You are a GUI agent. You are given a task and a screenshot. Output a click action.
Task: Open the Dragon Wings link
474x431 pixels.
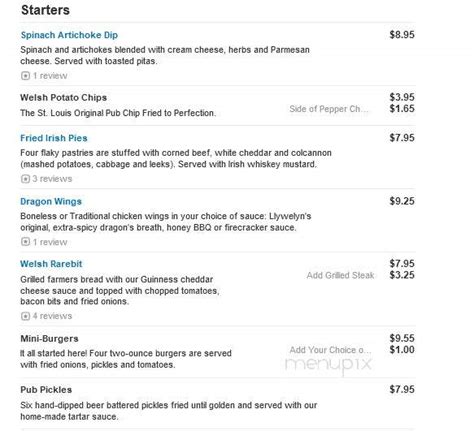click(51, 201)
